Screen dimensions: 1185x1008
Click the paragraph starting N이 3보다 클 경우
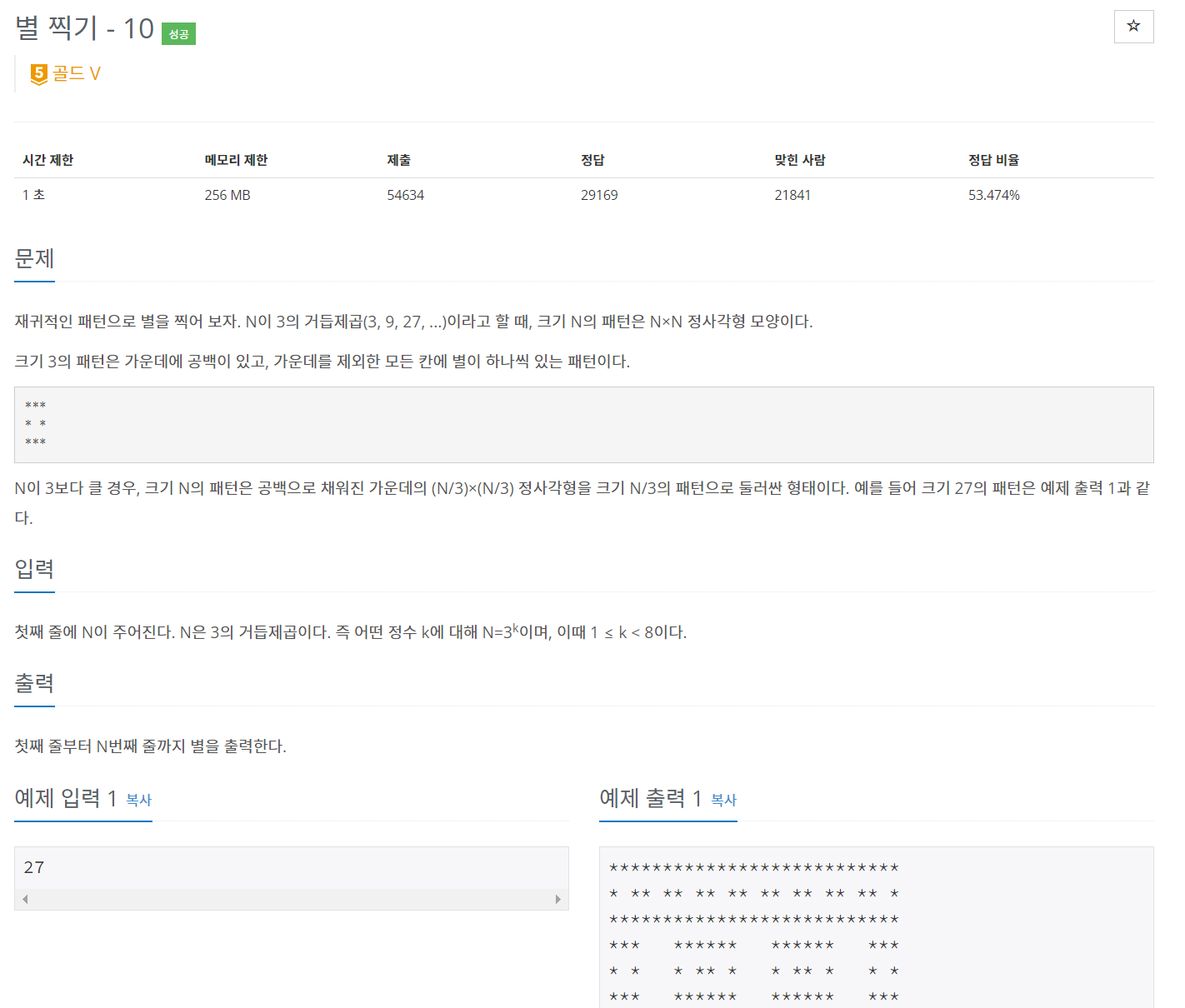[x=582, y=502]
